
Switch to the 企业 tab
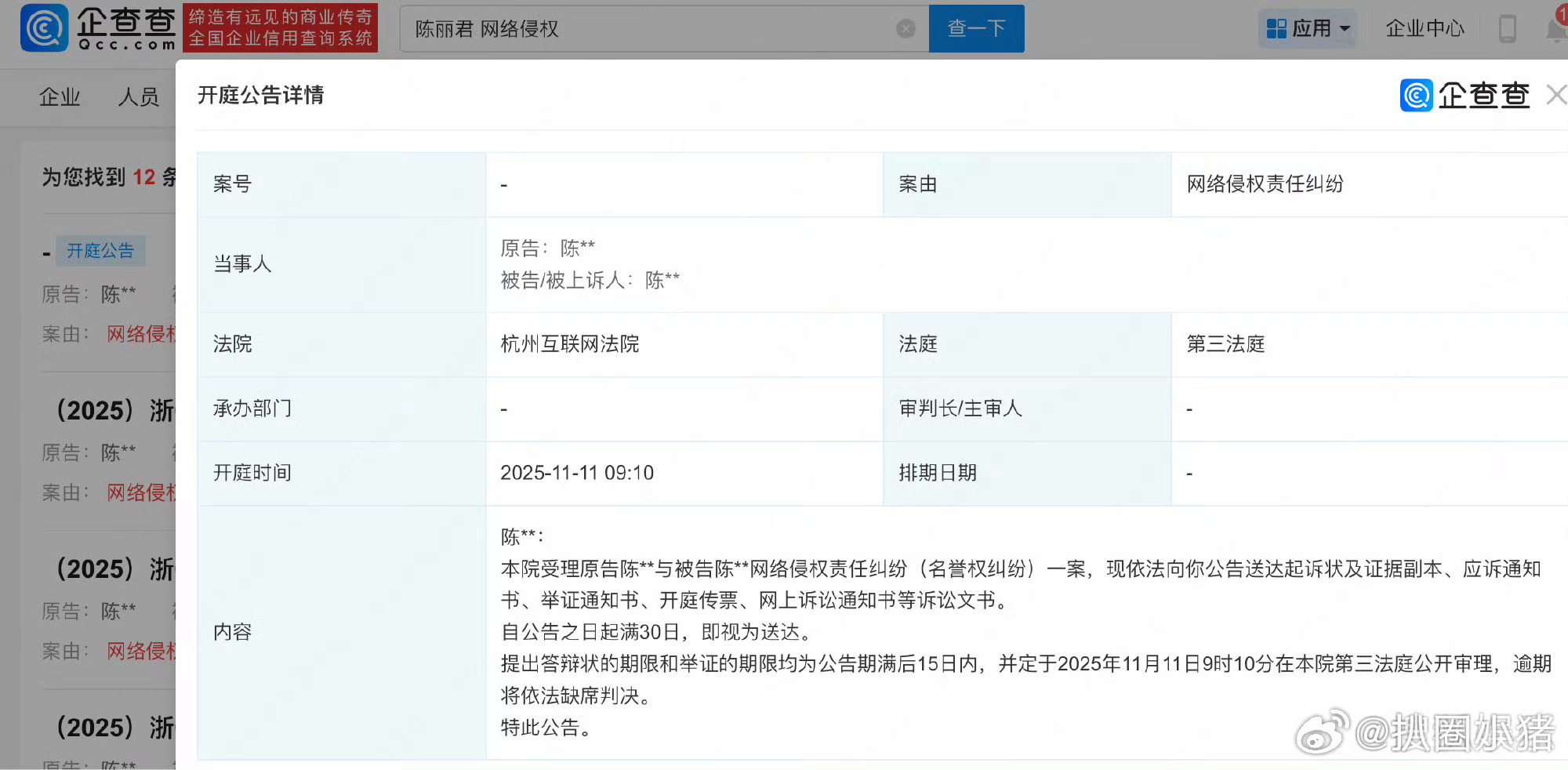[60, 97]
